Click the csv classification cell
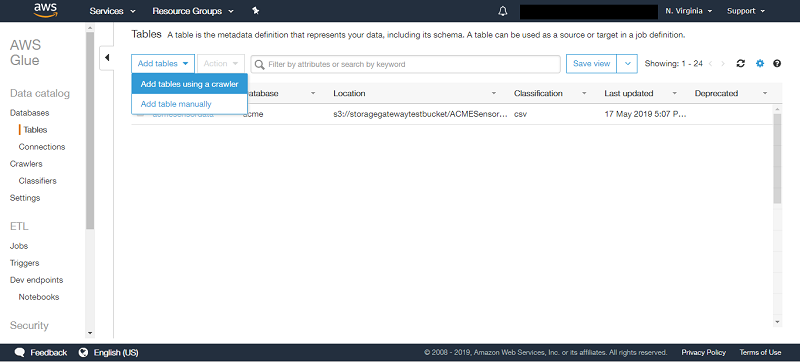800x363 pixels. click(520, 114)
